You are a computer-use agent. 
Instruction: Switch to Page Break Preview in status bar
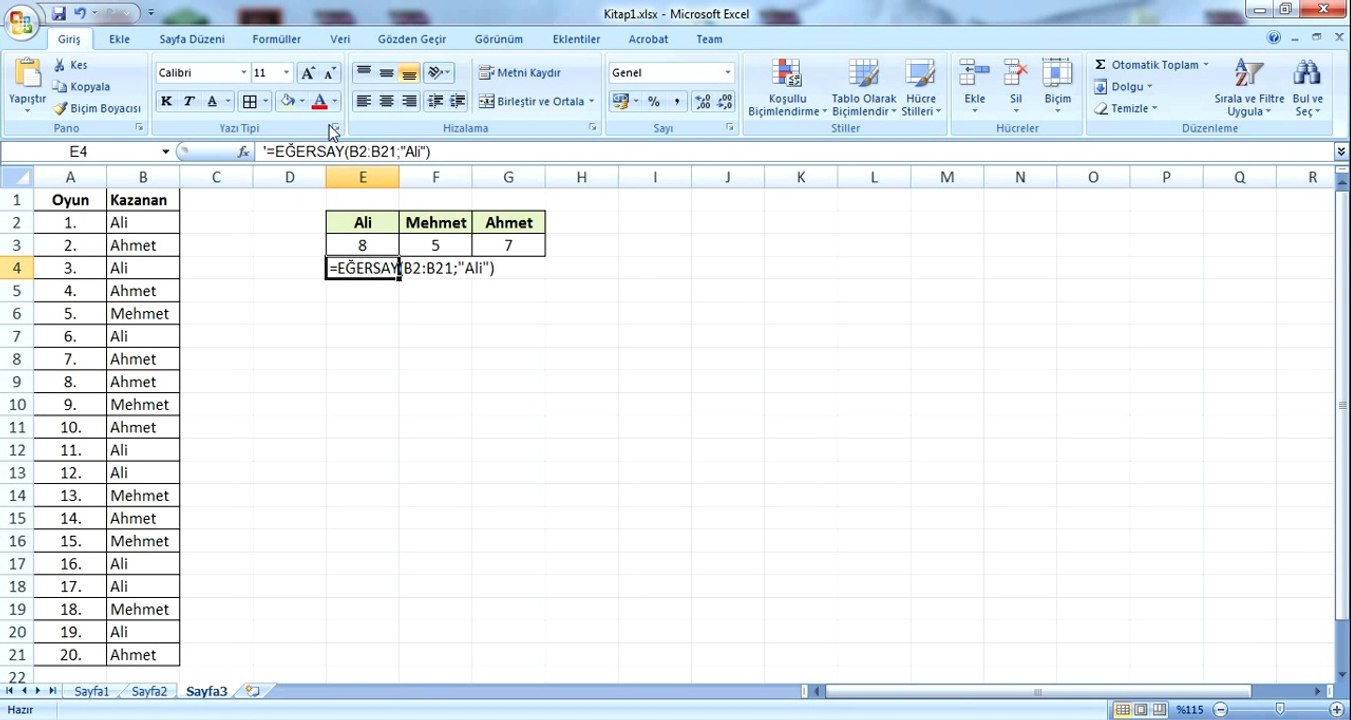[x=1159, y=710]
